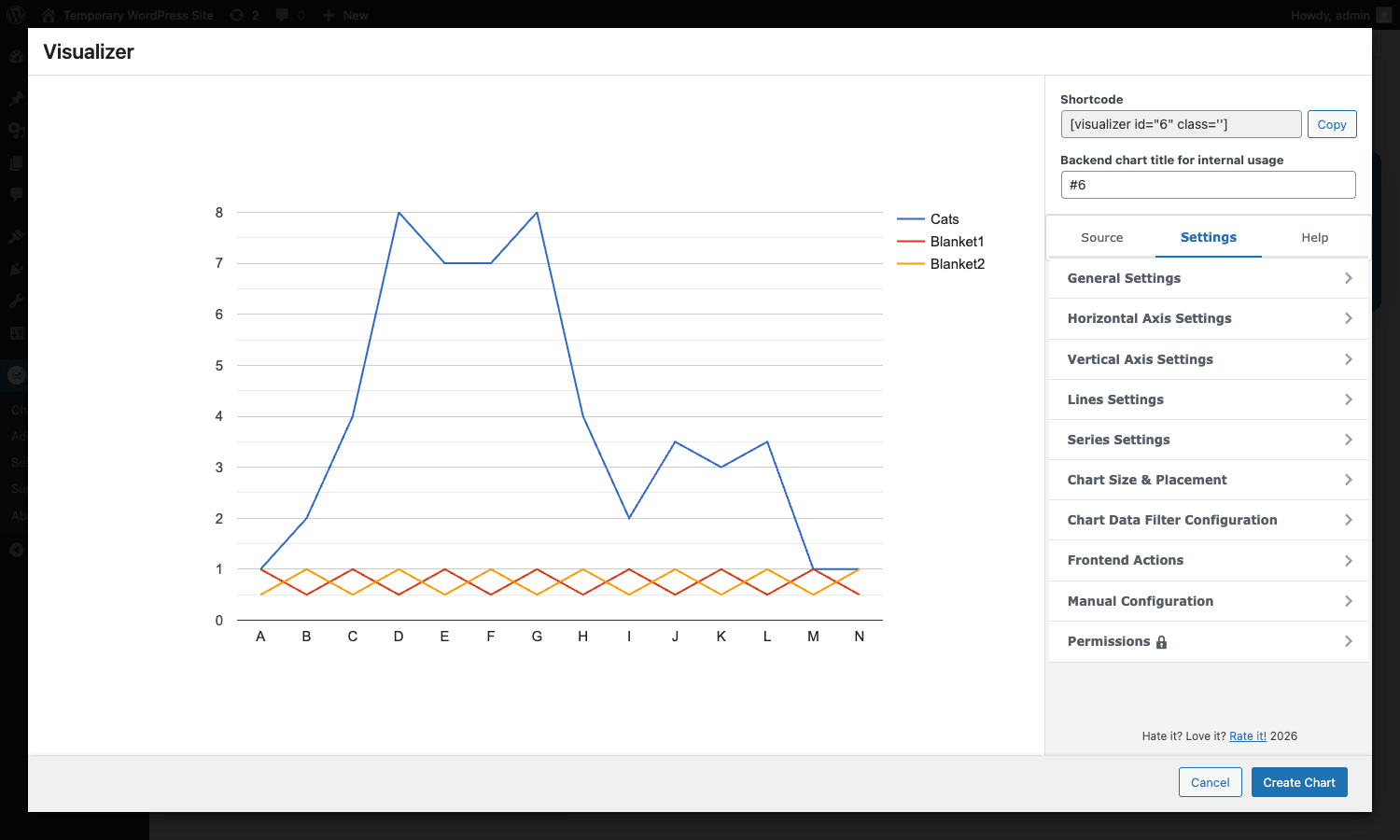Click the Blanket1 legend entry
The width and height of the screenshot is (1400, 840).
941,242
